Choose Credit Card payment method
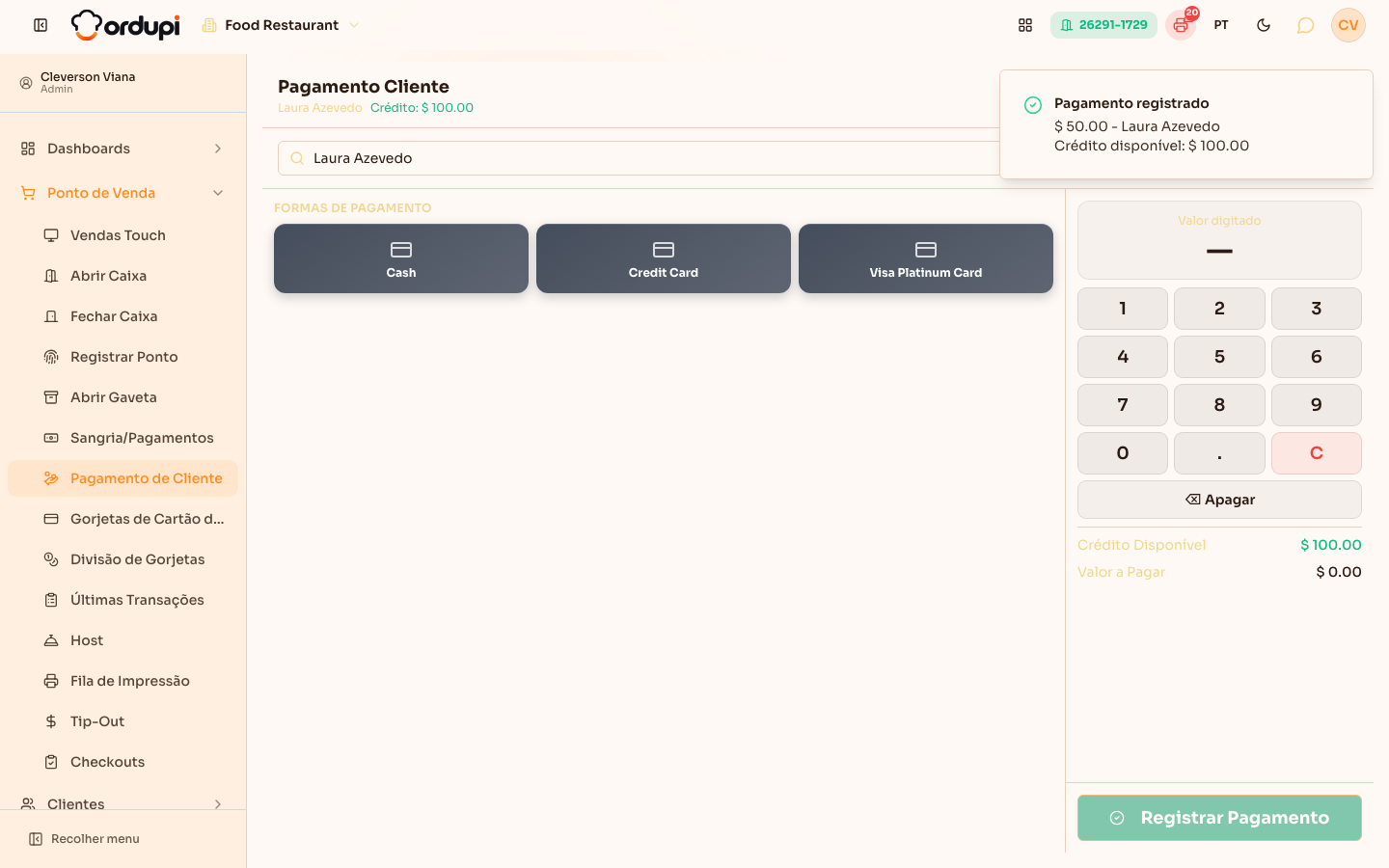 point(664,258)
